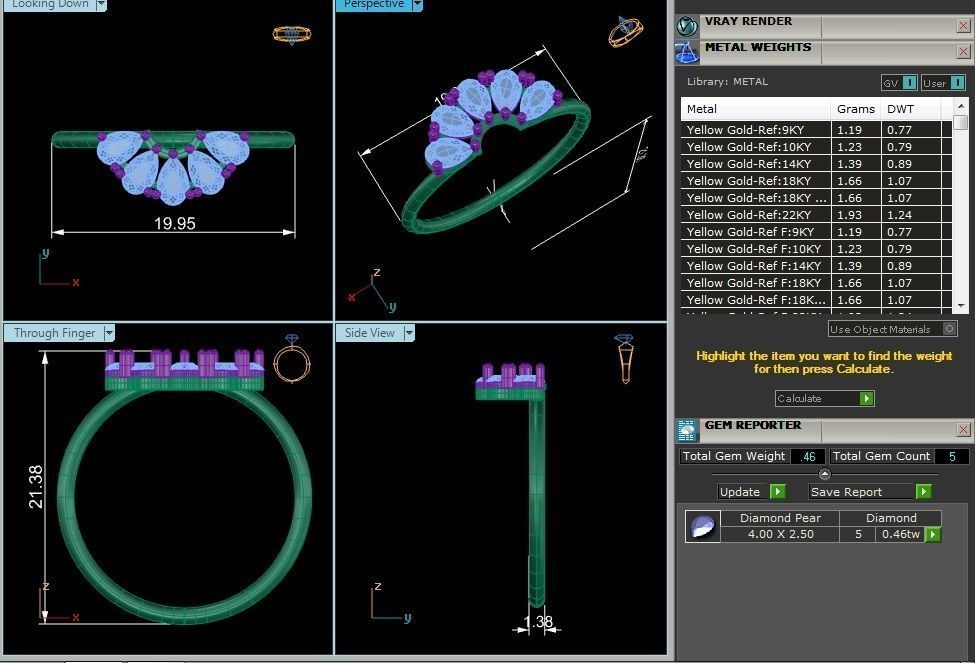Image resolution: width=975 pixels, height=663 pixels.
Task: Click the ring orientation icon in Perspective view
Action: coord(625,31)
